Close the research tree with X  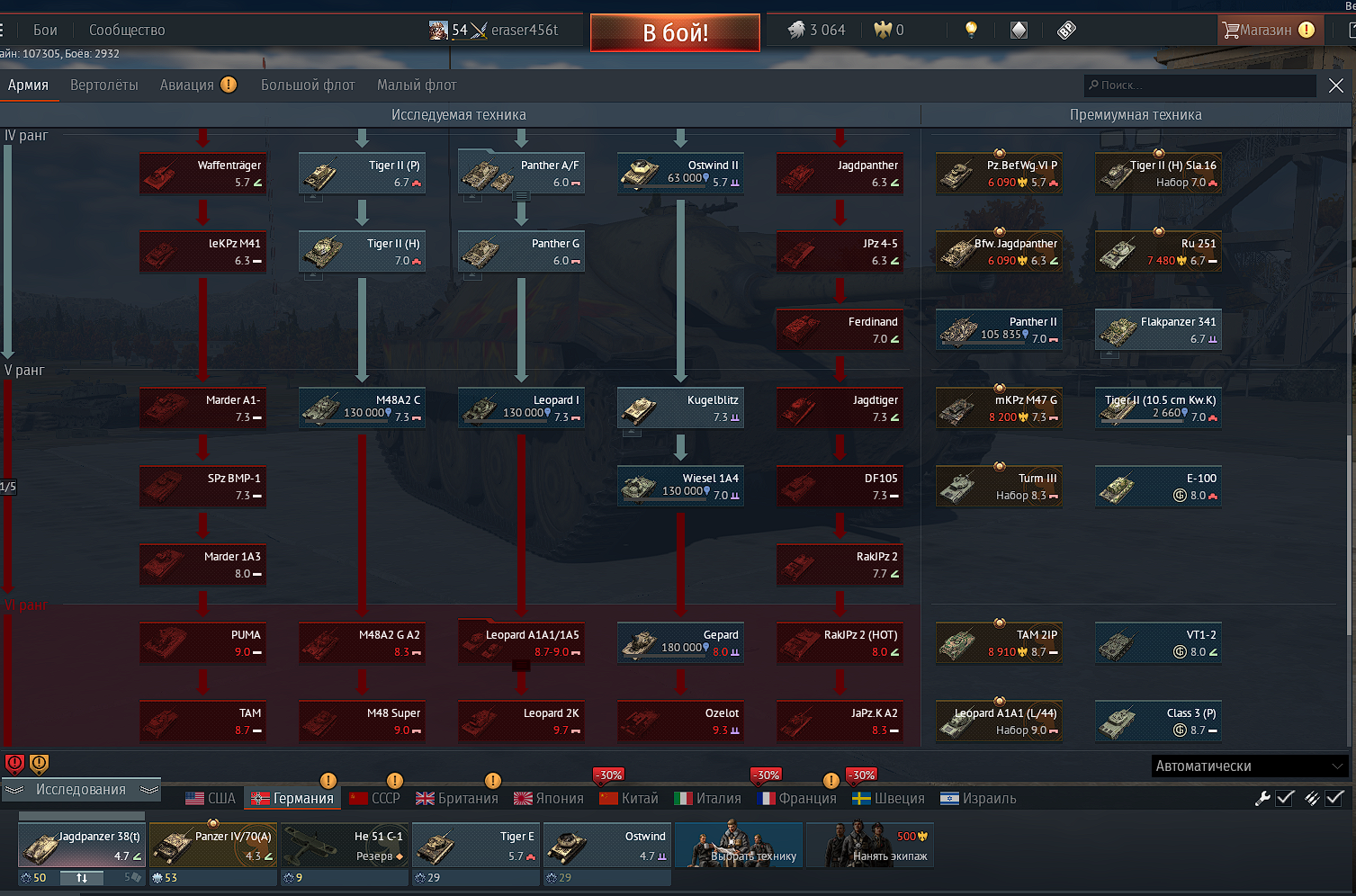[x=1335, y=85]
